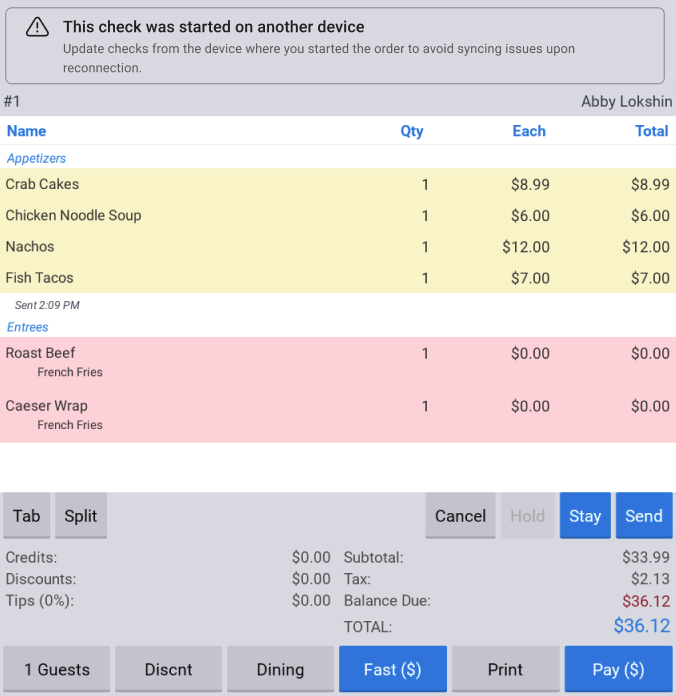Choose Fast ($) cash payment

click(392, 669)
